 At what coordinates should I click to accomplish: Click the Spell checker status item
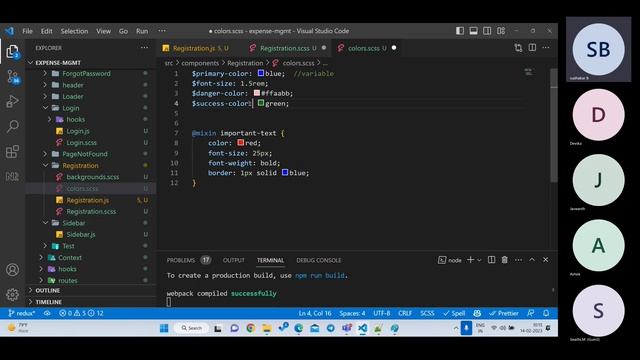coord(454,313)
